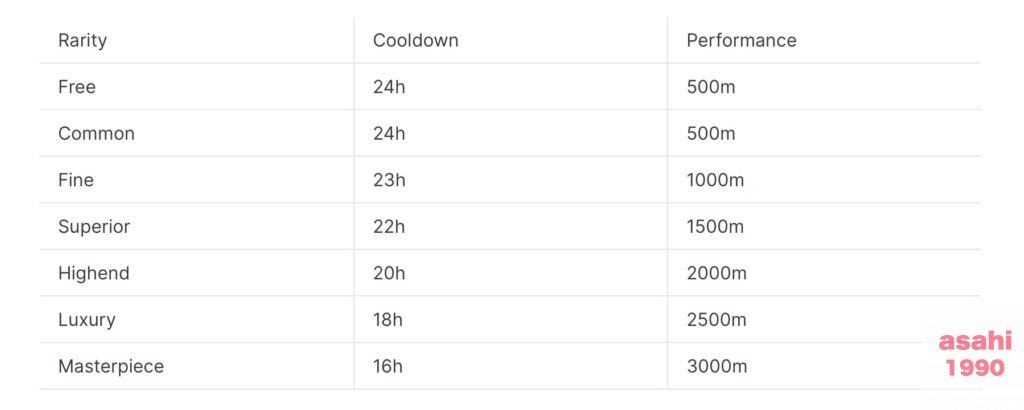Select the Free rarity cell

[x=76, y=87]
